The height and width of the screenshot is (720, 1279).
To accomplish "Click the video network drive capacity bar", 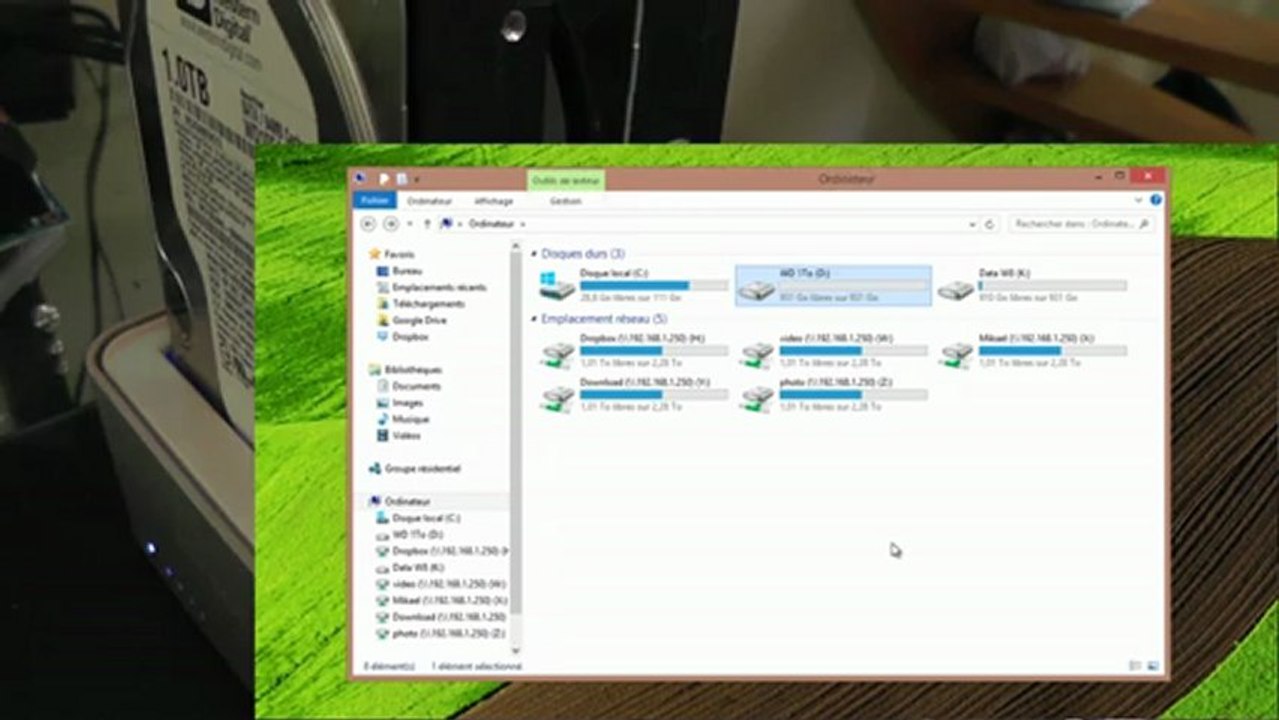I will [853, 351].
